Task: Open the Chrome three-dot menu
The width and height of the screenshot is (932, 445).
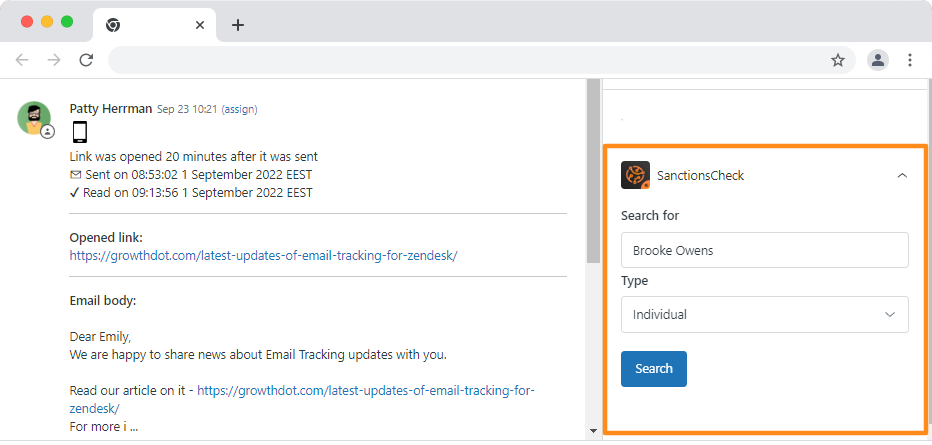Action: [x=910, y=60]
